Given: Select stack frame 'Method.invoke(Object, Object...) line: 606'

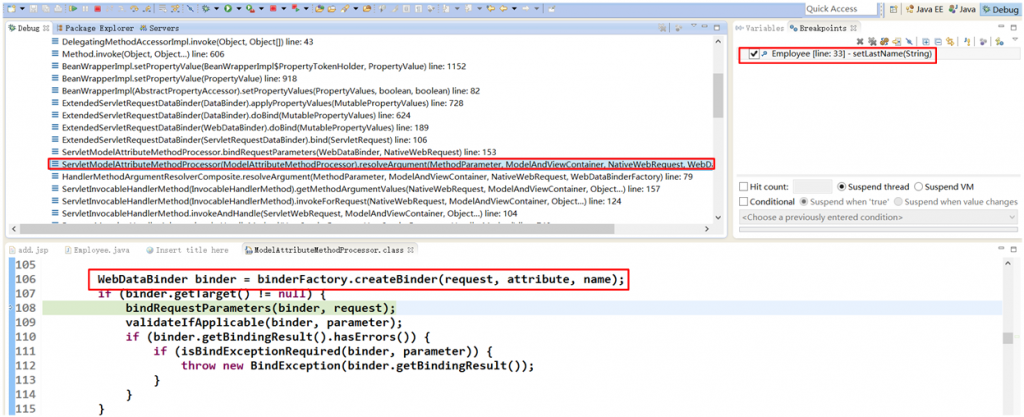Looking at the screenshot, I should point(143,54).
